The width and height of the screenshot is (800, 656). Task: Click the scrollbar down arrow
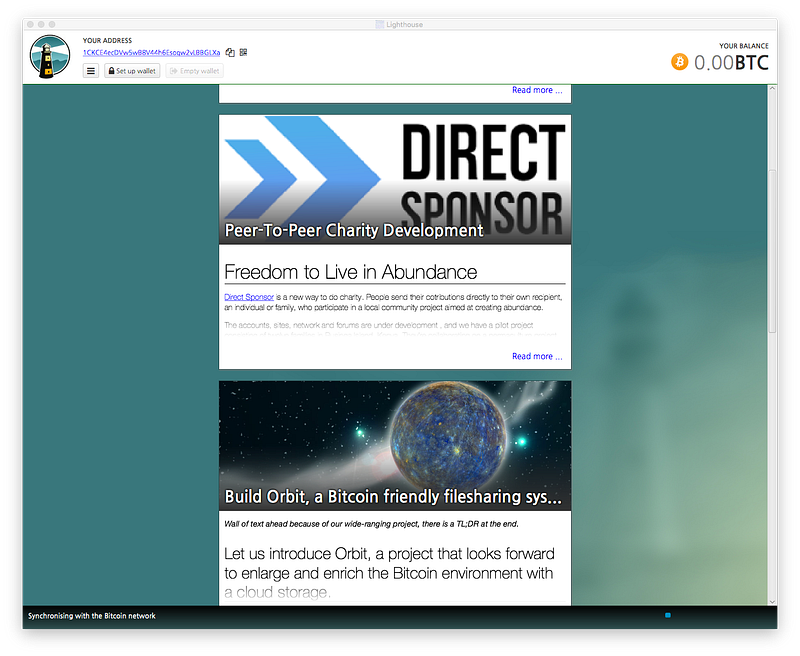tap(772, 602)
